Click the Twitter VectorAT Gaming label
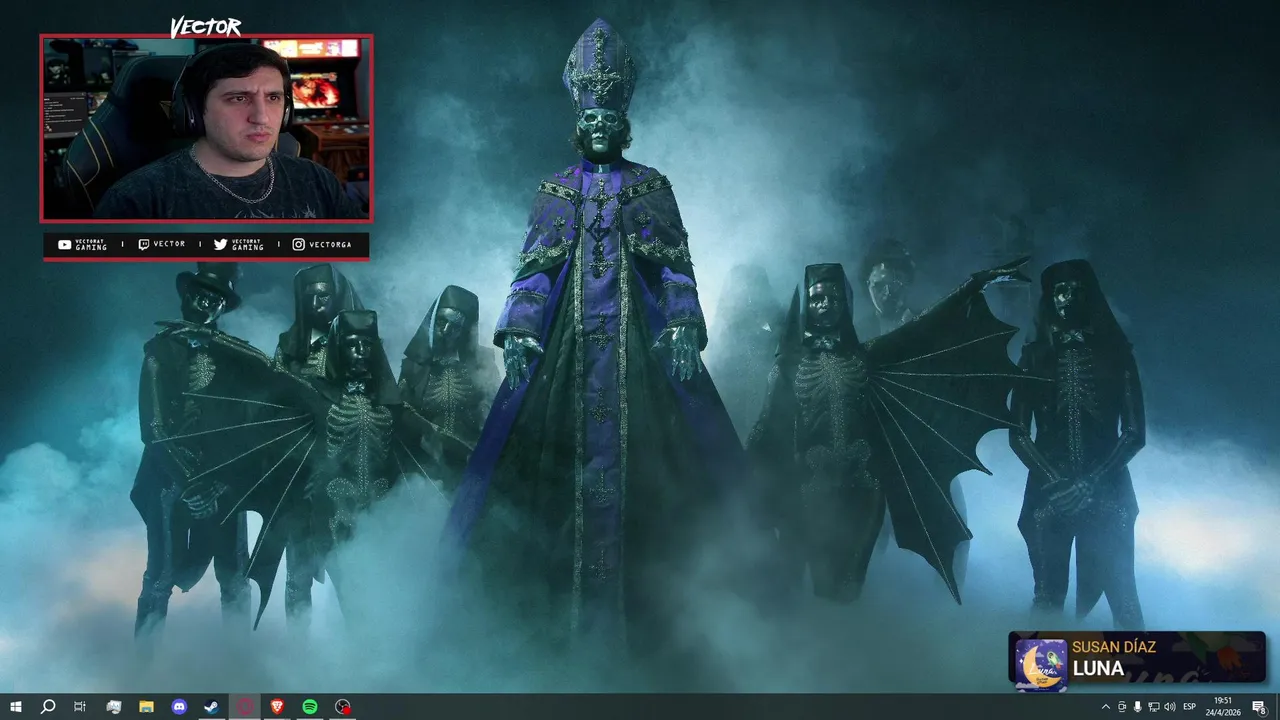The image size is (1280, 720). click(x=239, y=245)
